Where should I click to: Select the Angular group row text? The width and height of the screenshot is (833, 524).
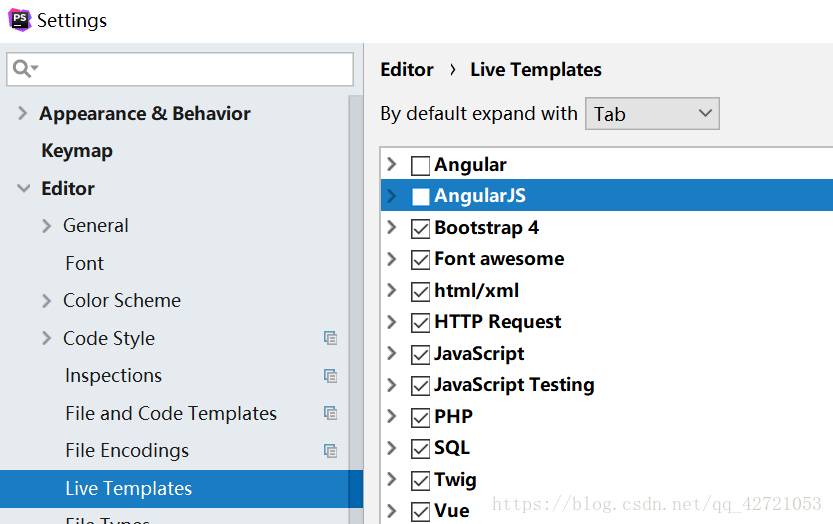470,165
